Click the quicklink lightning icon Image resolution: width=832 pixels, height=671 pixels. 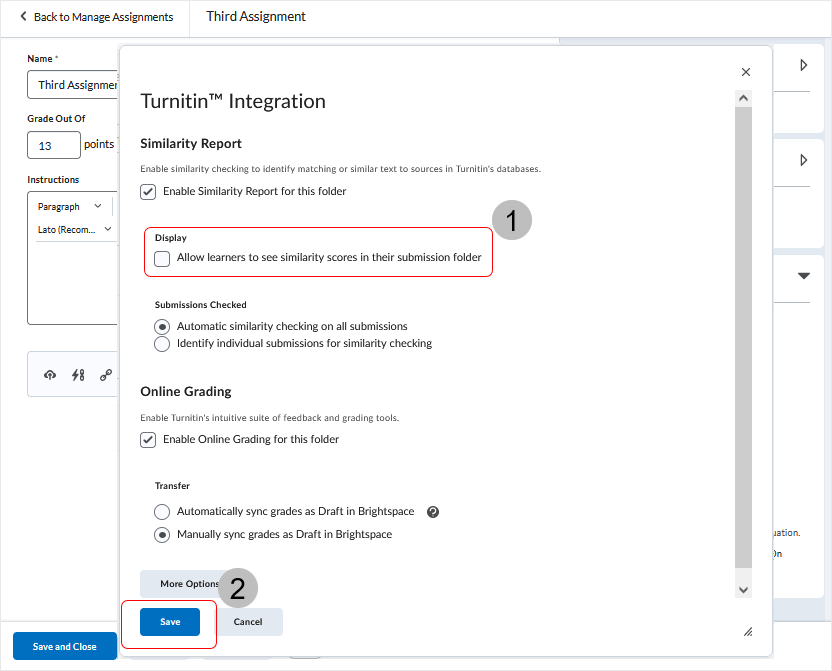[78, 376]
